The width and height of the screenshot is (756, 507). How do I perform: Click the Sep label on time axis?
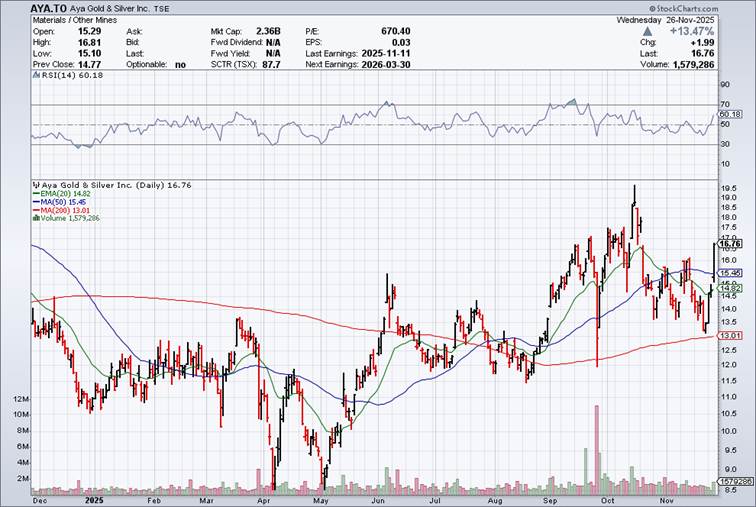550,501
